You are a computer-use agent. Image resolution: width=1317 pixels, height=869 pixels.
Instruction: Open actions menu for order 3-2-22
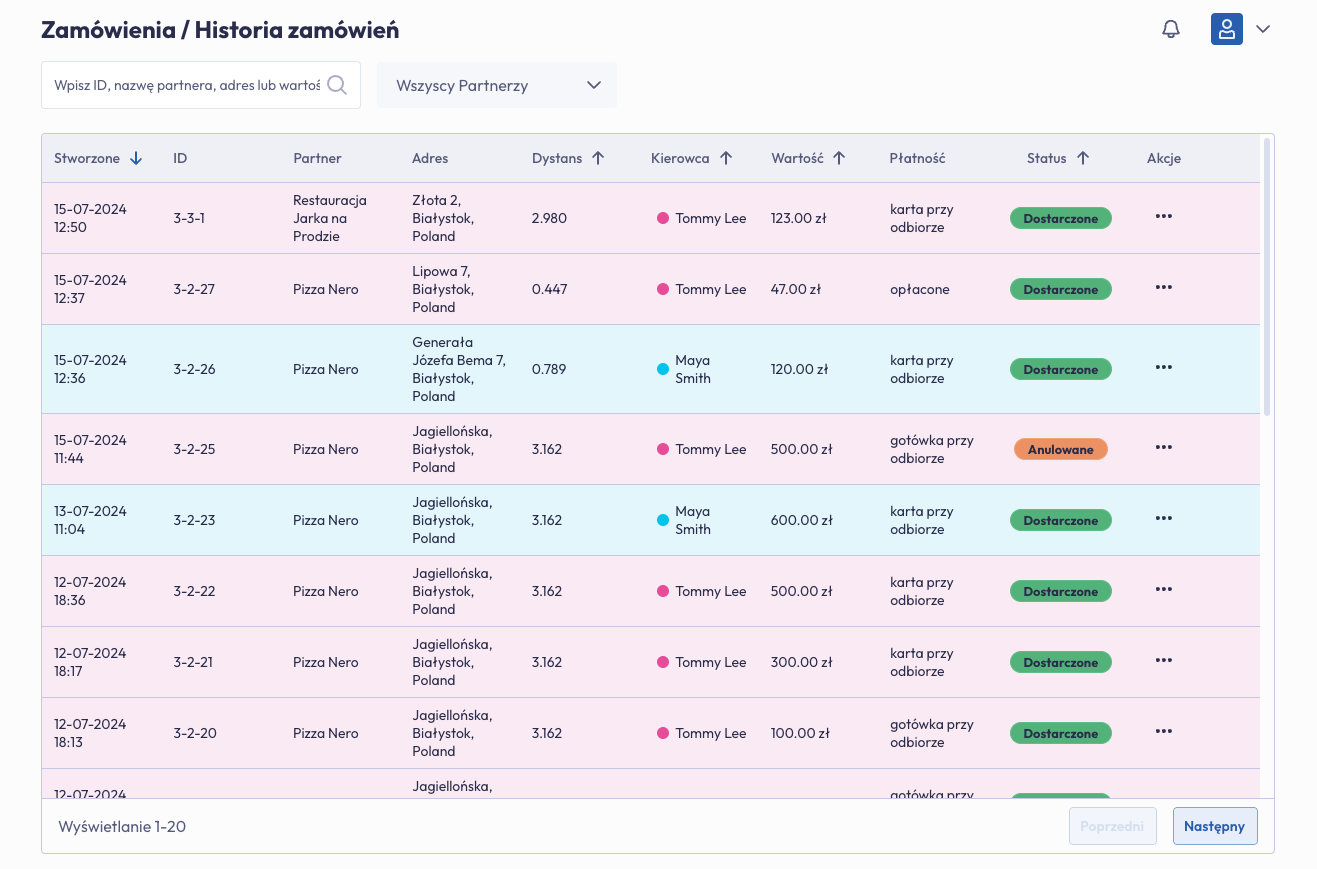coord(1163,589)
